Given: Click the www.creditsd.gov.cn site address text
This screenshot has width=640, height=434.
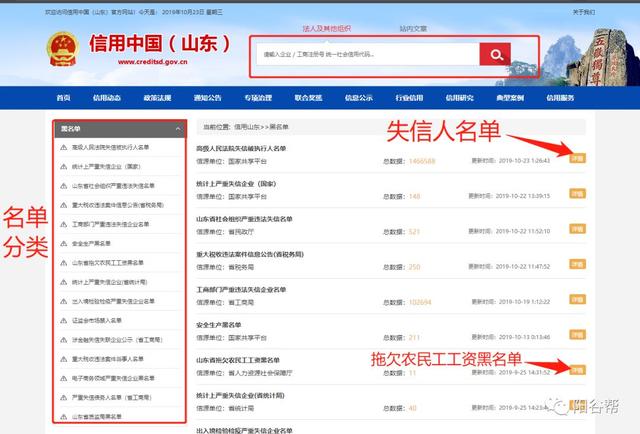Looking at the screenshot, I should click(x=152, y=62).
